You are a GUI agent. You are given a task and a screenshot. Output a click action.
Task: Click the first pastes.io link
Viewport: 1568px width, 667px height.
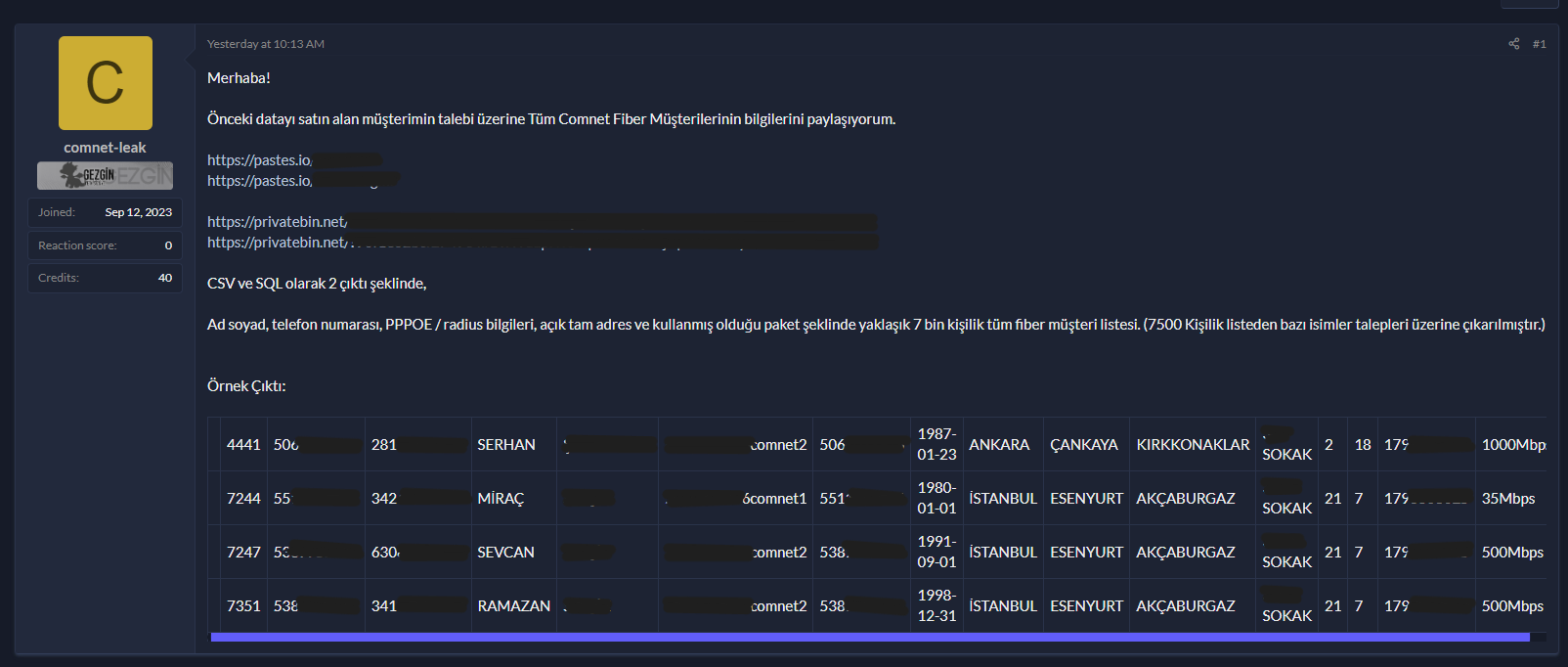point(260,160)
